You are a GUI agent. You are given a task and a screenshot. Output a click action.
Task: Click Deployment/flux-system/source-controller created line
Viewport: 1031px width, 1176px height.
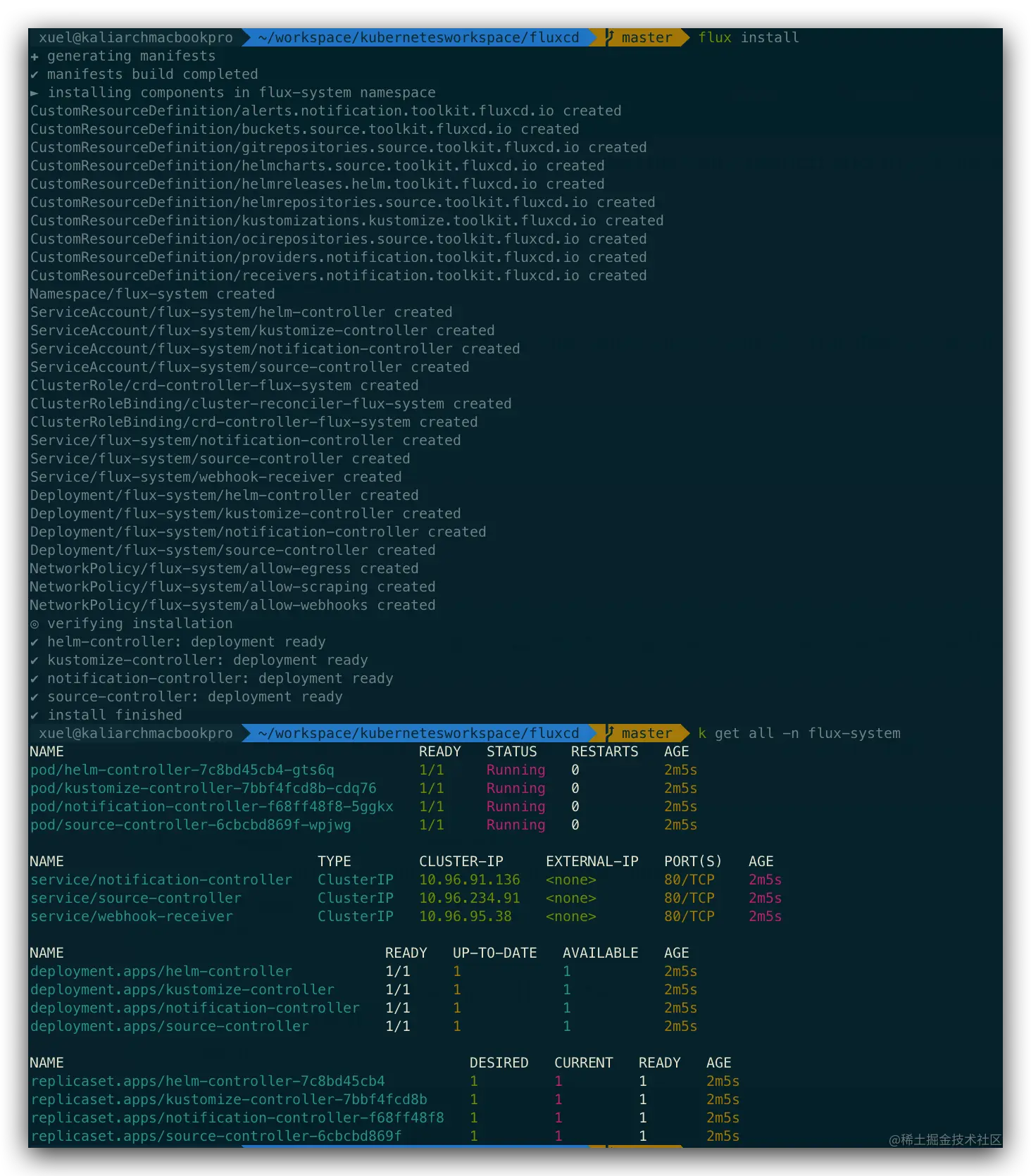tap(233, 550)
